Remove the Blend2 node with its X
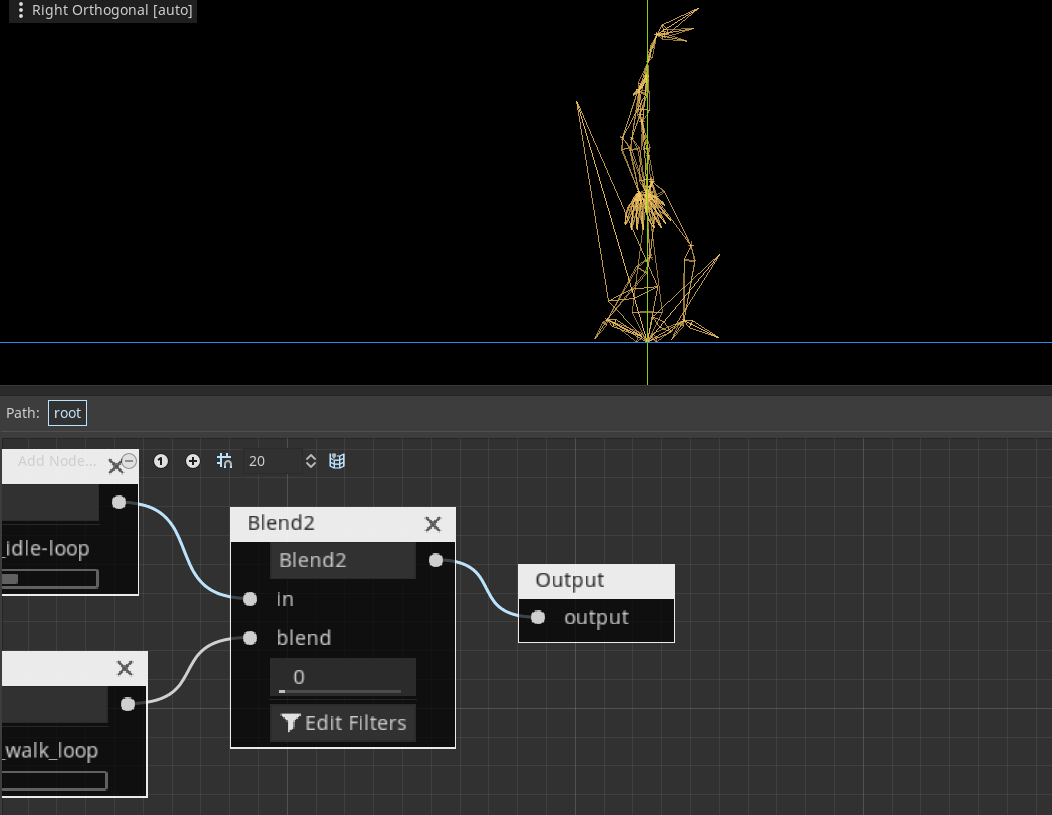Screen dimensions: 1052x815 click(x=432, y=524)
